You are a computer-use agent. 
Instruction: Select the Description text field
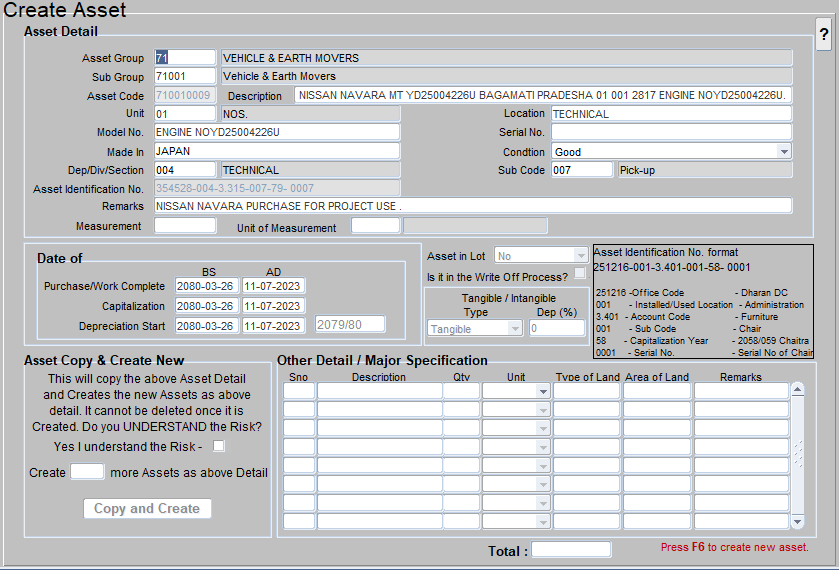coord(543,96)
